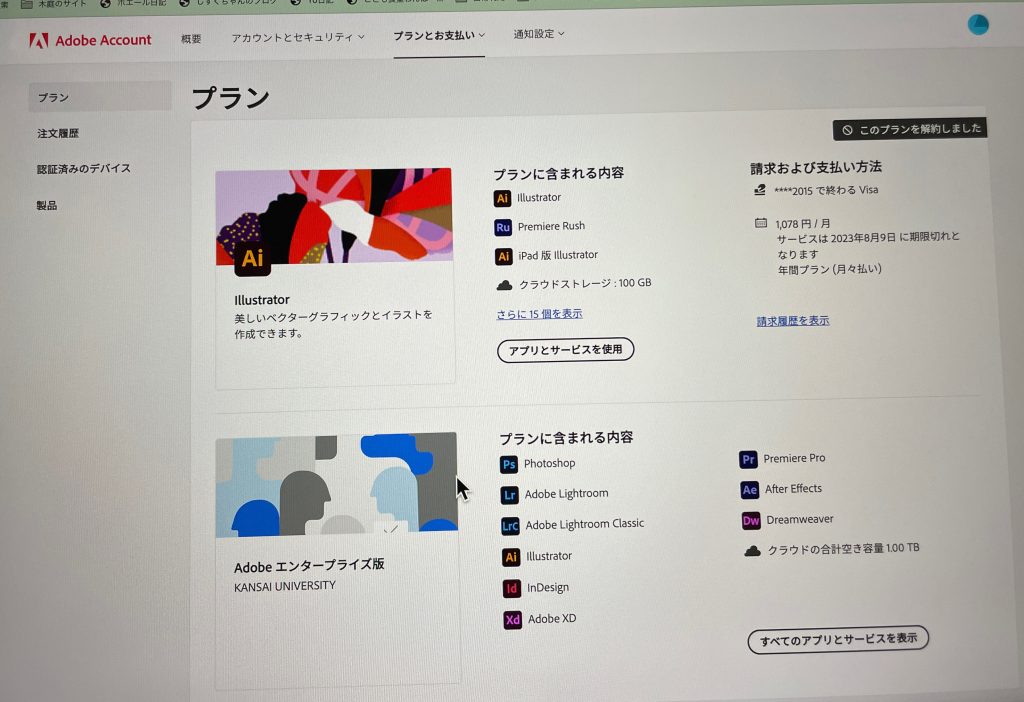Click the クラウドの合計空き容量 1.00 TB text
The image size is (1024, 702).
(843, 549)
